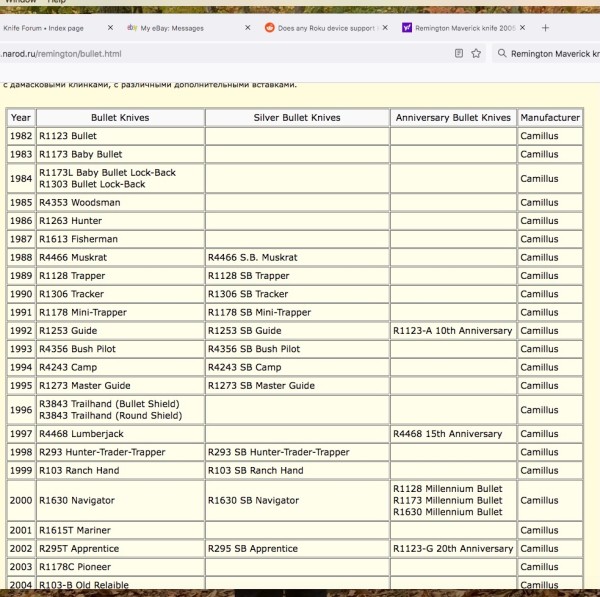Select the R1173 Baby Bullet cell
Image resolution: width=600 pixels, height=597 pixels.
(x=120, y=154)
